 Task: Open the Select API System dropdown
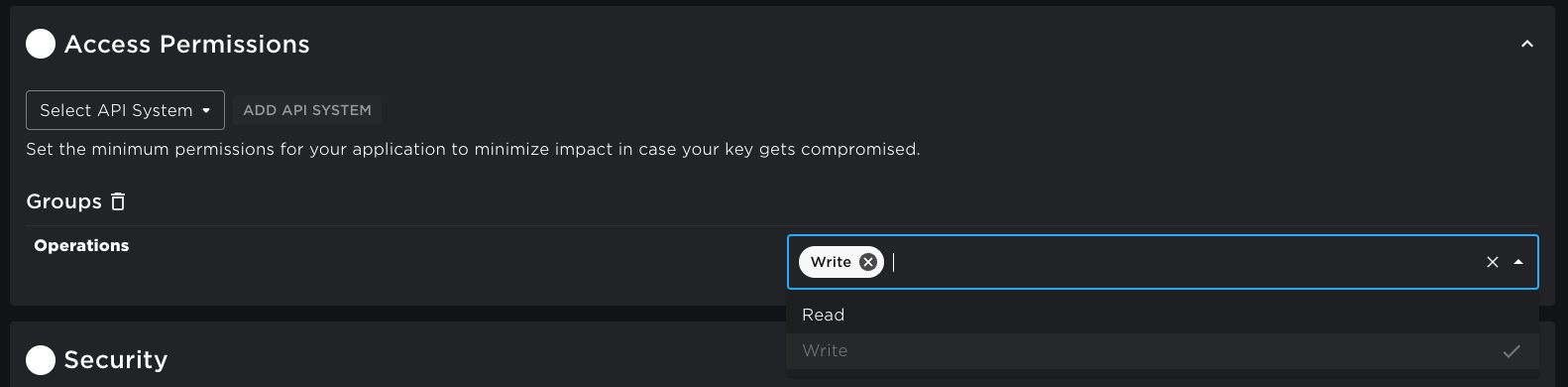click(125, 110)
